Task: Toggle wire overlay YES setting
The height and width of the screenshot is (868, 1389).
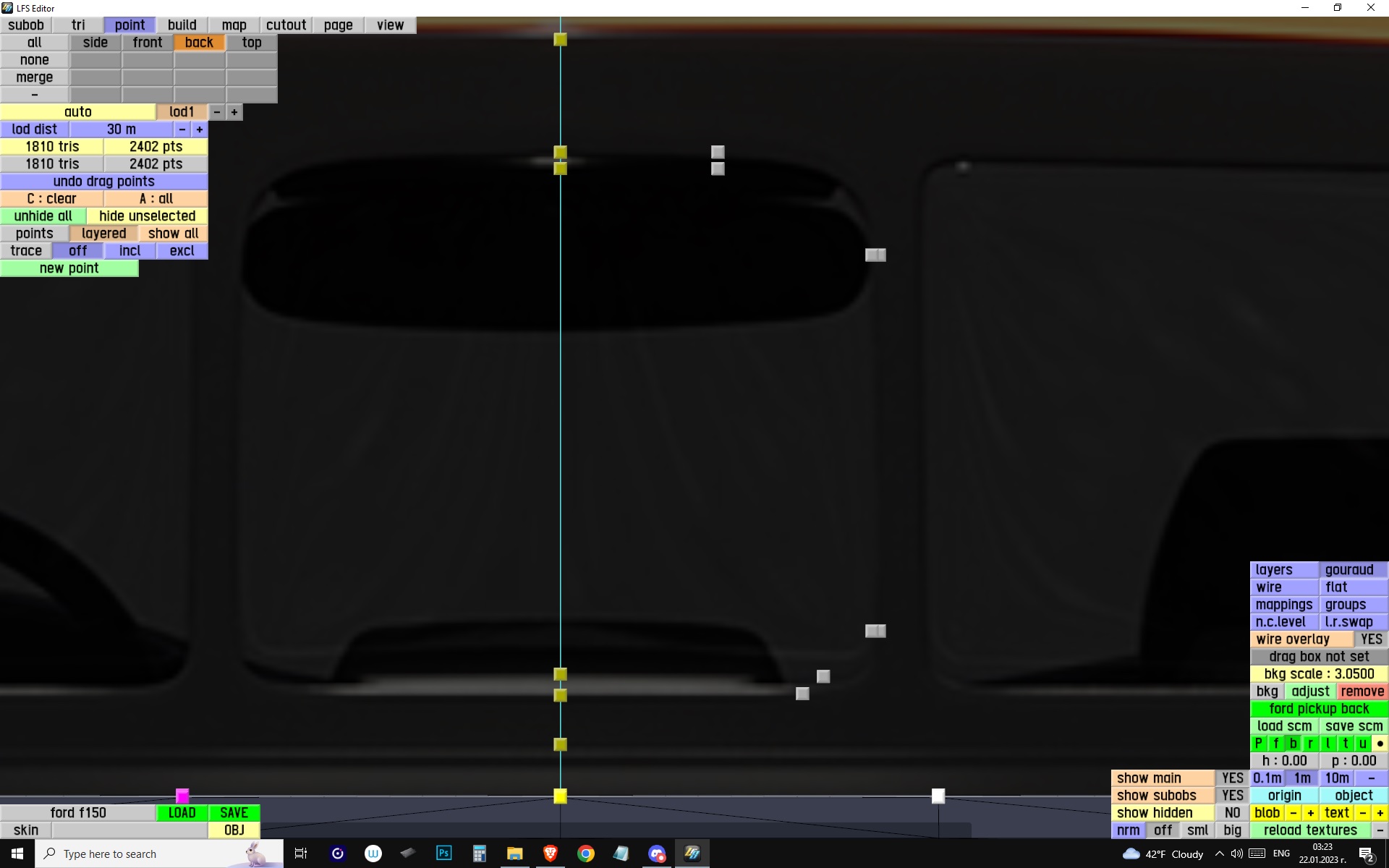Action: (1371, 639)
